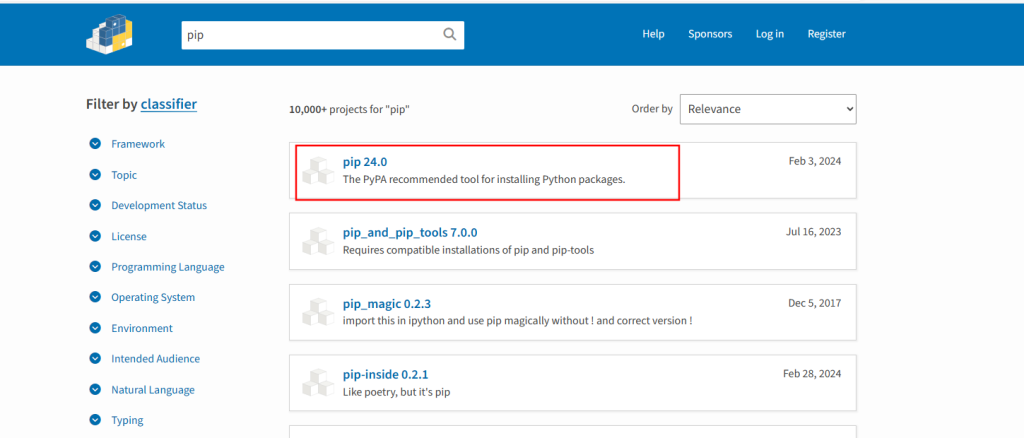Click the magnifying glass search icon
1024x438 pixels.
click(450, 34)
